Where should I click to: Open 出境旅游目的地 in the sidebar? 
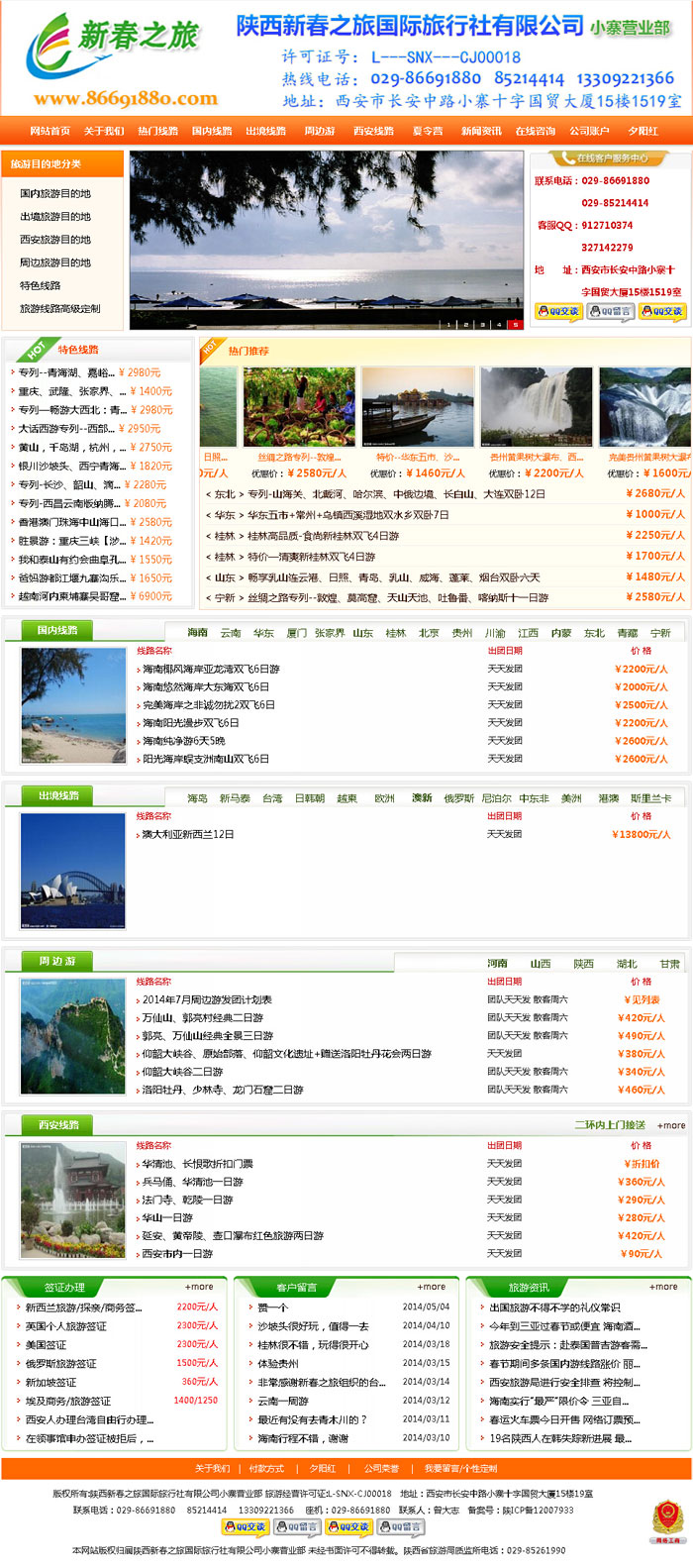click(x=55, y=217)
